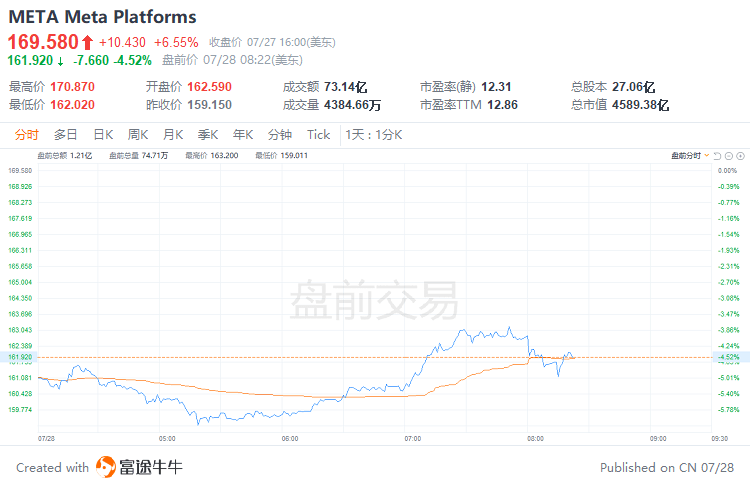The height and width of the screenshot is (488, 750).
Task: Click the chart zoom-out minus icon
Action: (x=729, y=156)
